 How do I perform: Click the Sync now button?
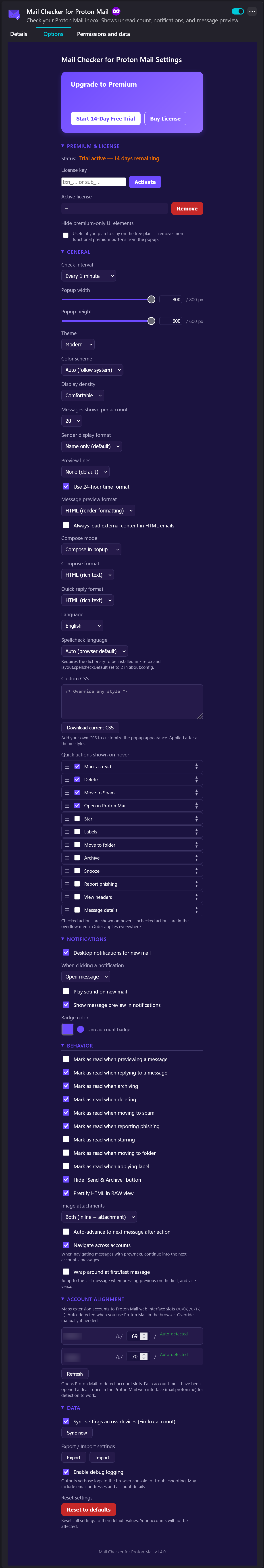[77, 1433]
